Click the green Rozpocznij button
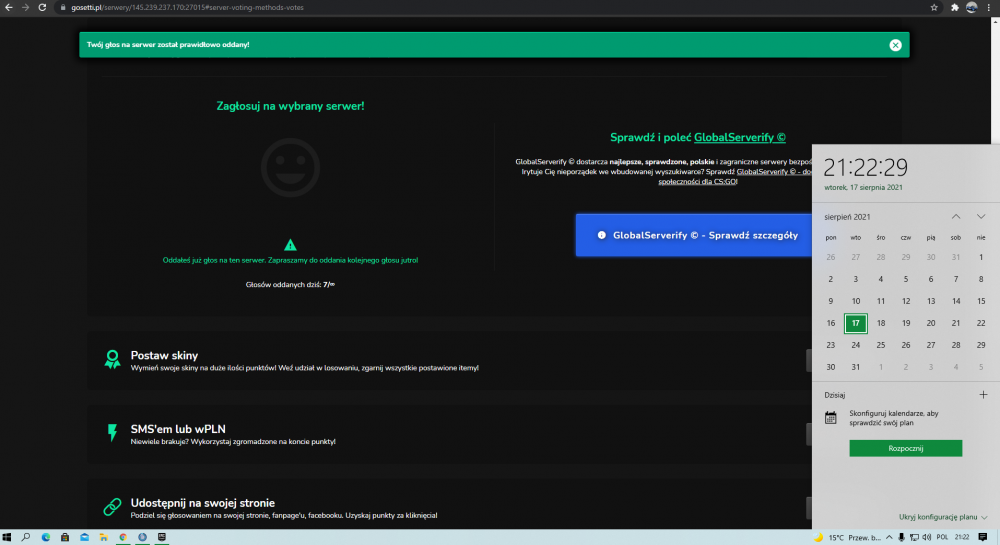Screen dimensions: 1000x545 pos(906,448)
